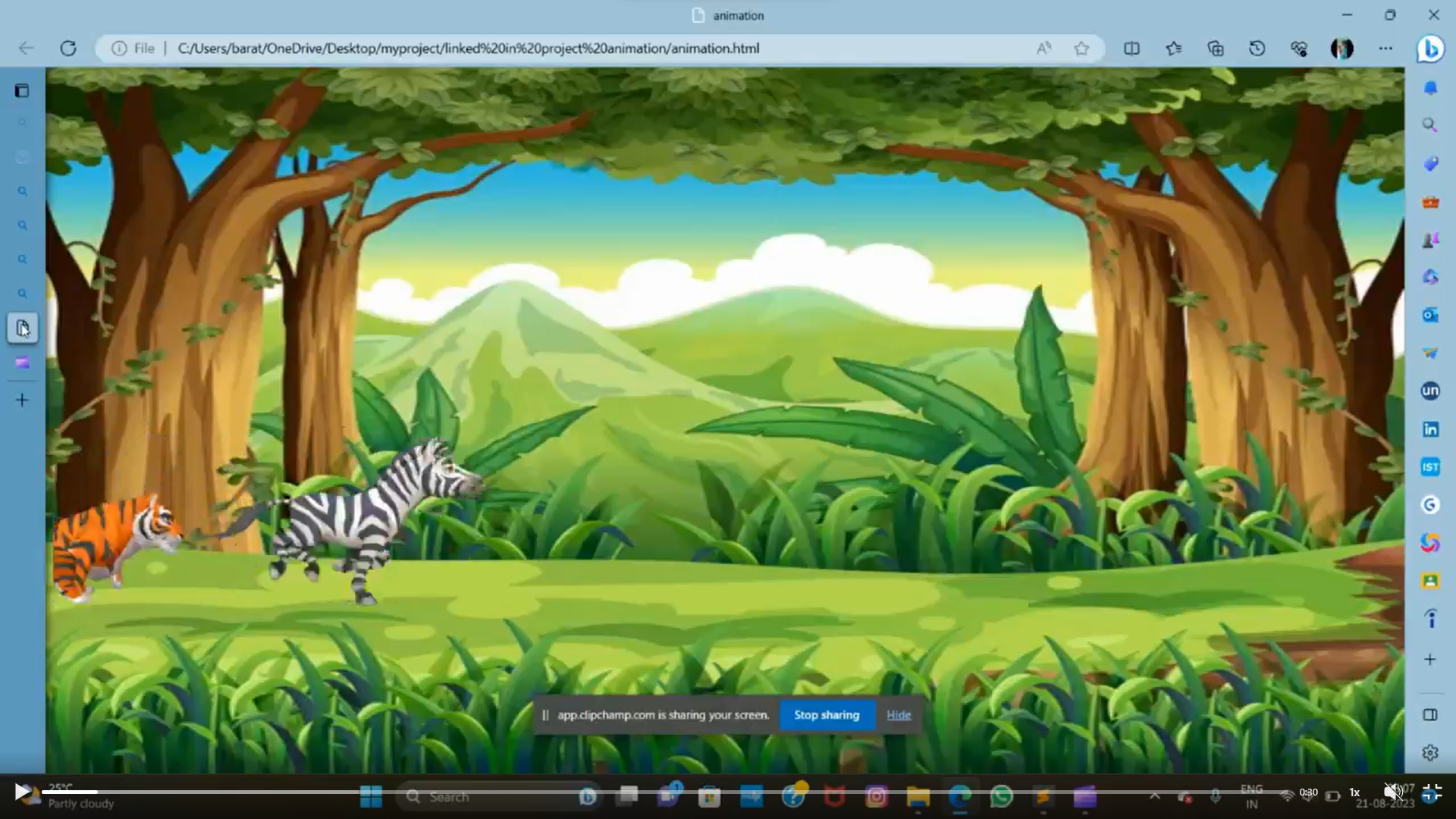Image resolution: width=1456 pixels, height=819 pixels.
Task: Open the tab actions menu in vertical tabs
Action: (x=22, y=91)
